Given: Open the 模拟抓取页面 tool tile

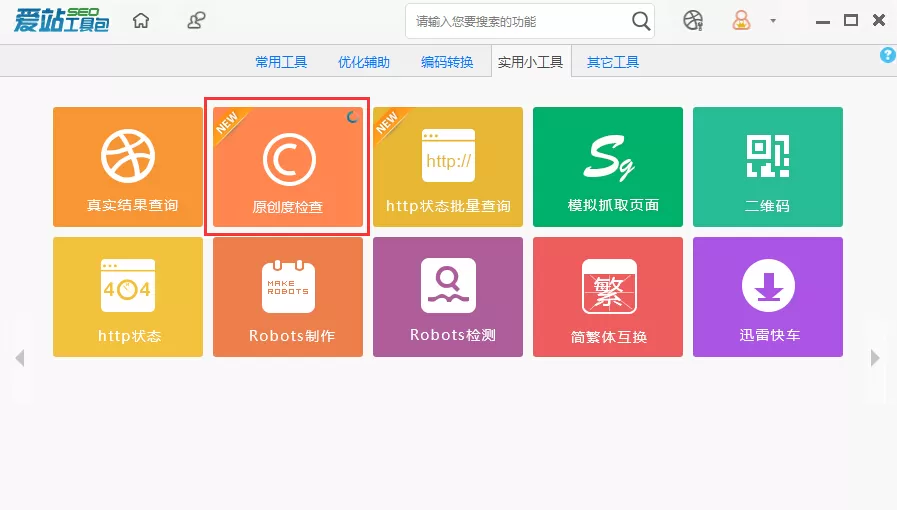Looking at the screenshot, I should (x=608, y=166).
